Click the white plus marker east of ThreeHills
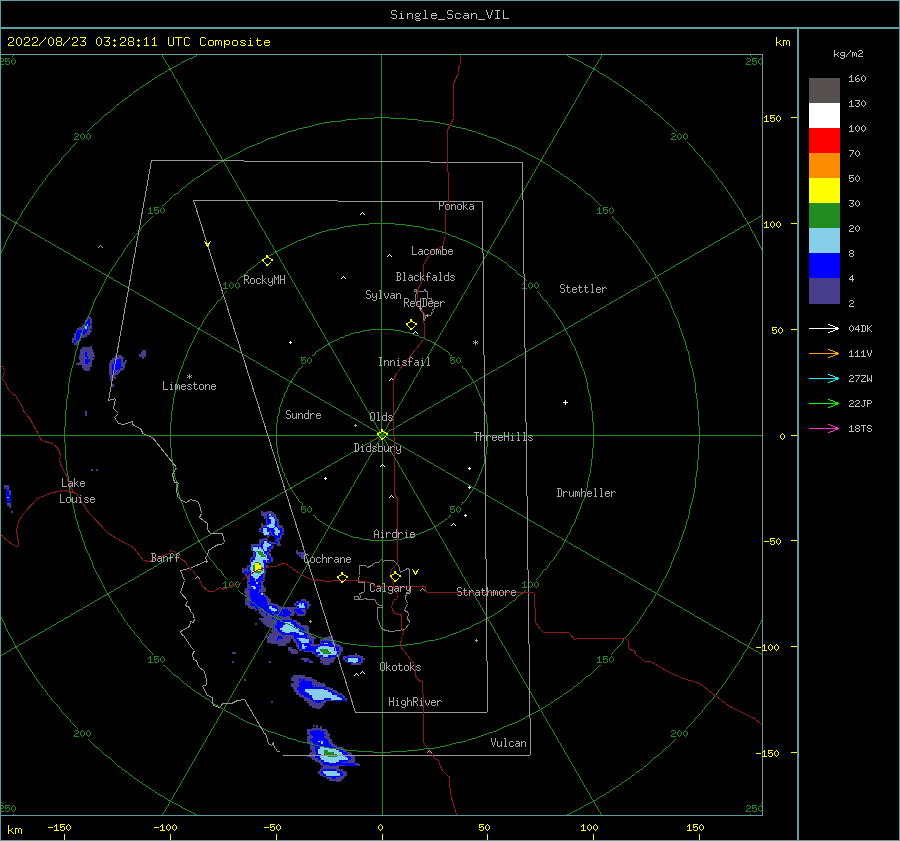Screen dimensions: 900x841 tap(565, 402)
